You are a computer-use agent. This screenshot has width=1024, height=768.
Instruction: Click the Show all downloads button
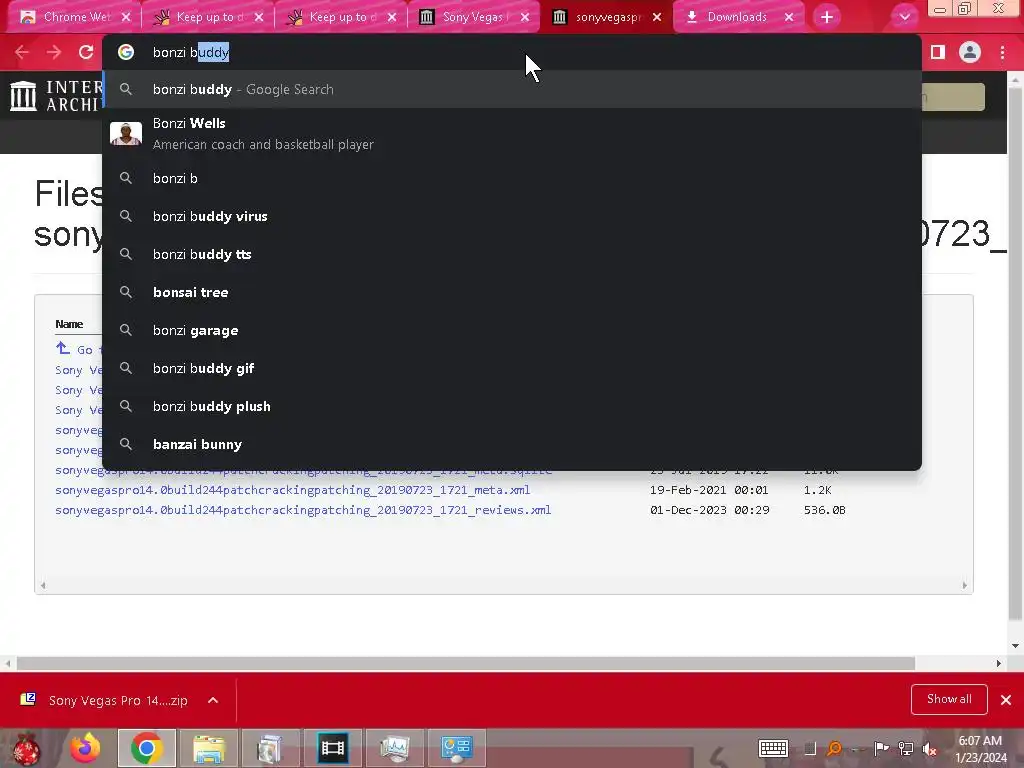pos(949,699)
